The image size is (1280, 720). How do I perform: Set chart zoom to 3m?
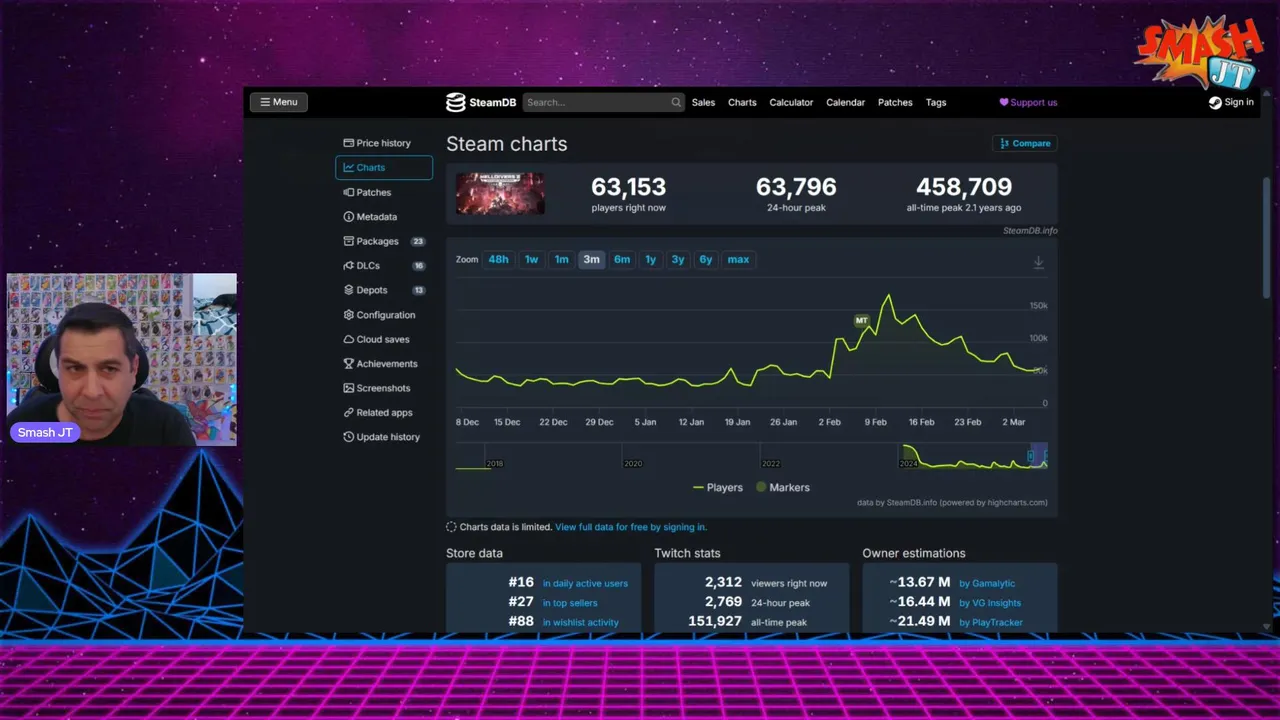(x=591, y=259)
